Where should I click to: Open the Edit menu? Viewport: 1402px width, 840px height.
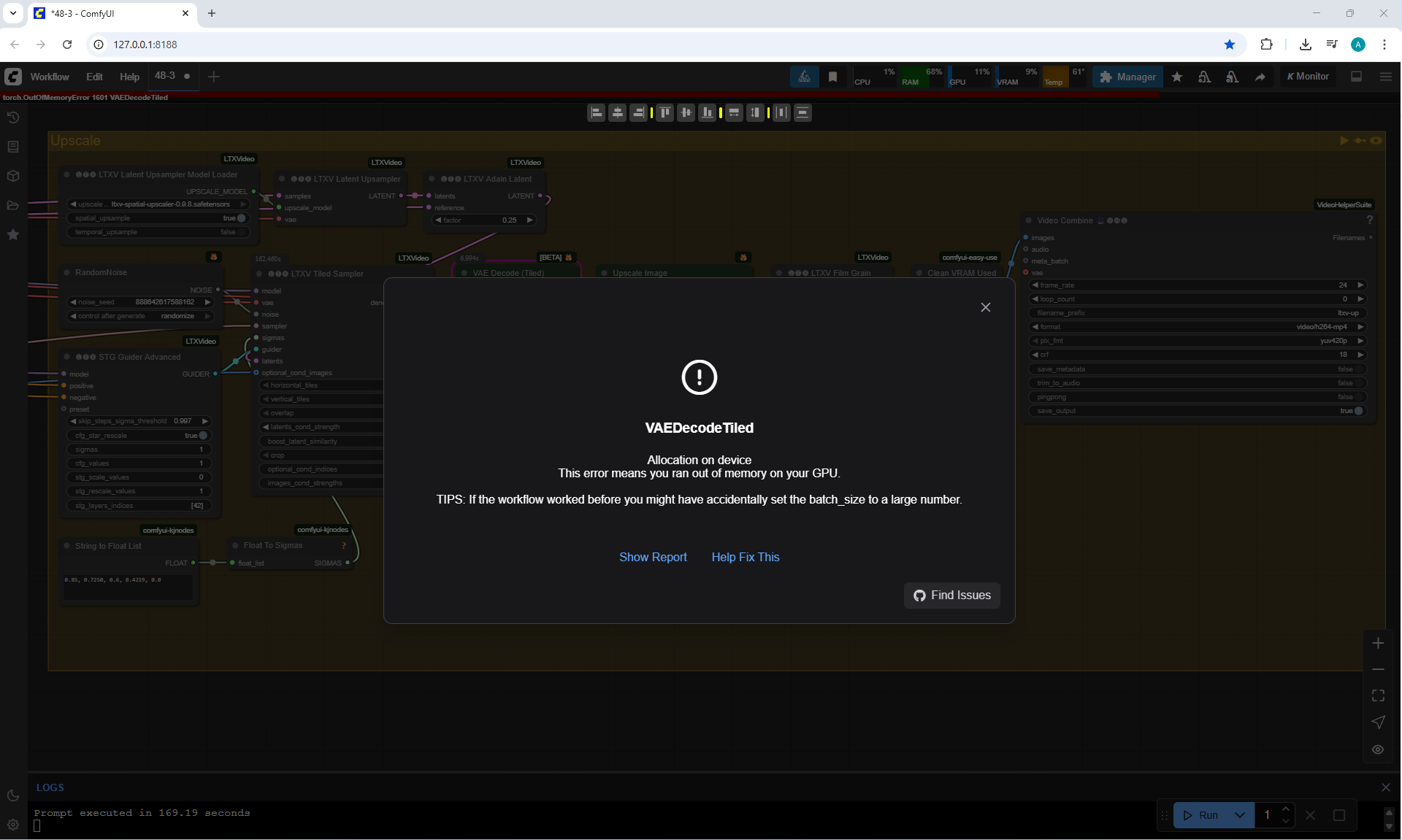click(94, 77)
